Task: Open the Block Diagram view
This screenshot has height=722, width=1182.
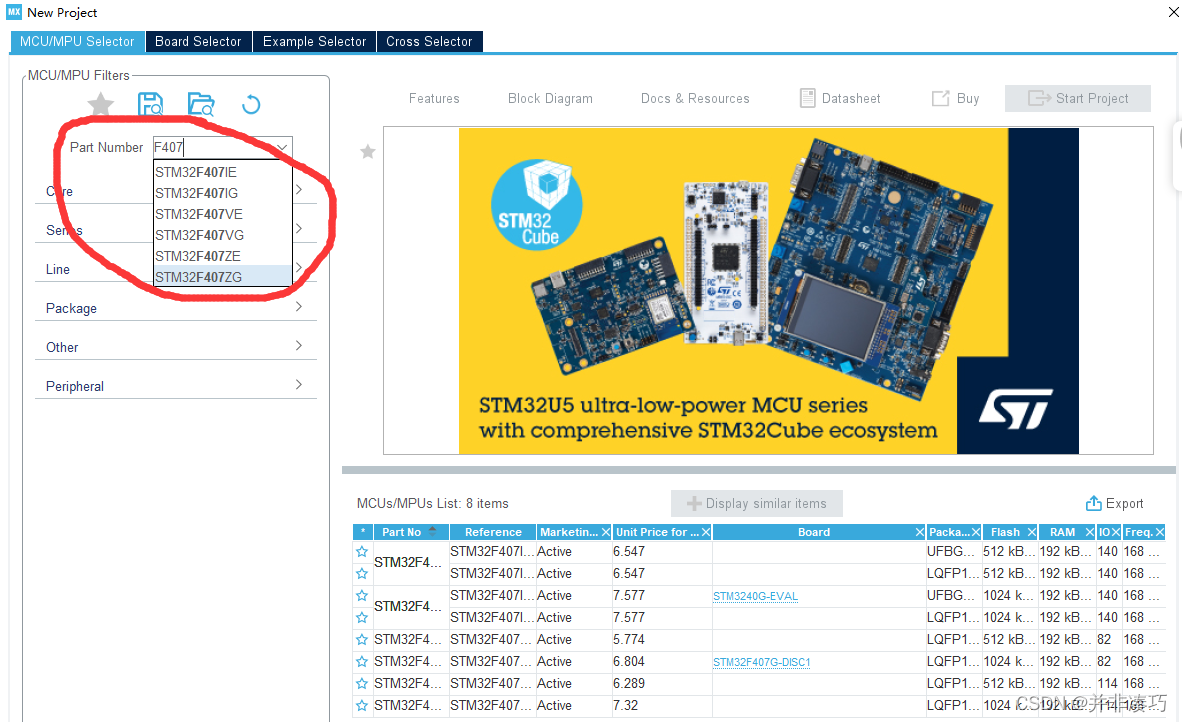Action: (x=550, y=98)
